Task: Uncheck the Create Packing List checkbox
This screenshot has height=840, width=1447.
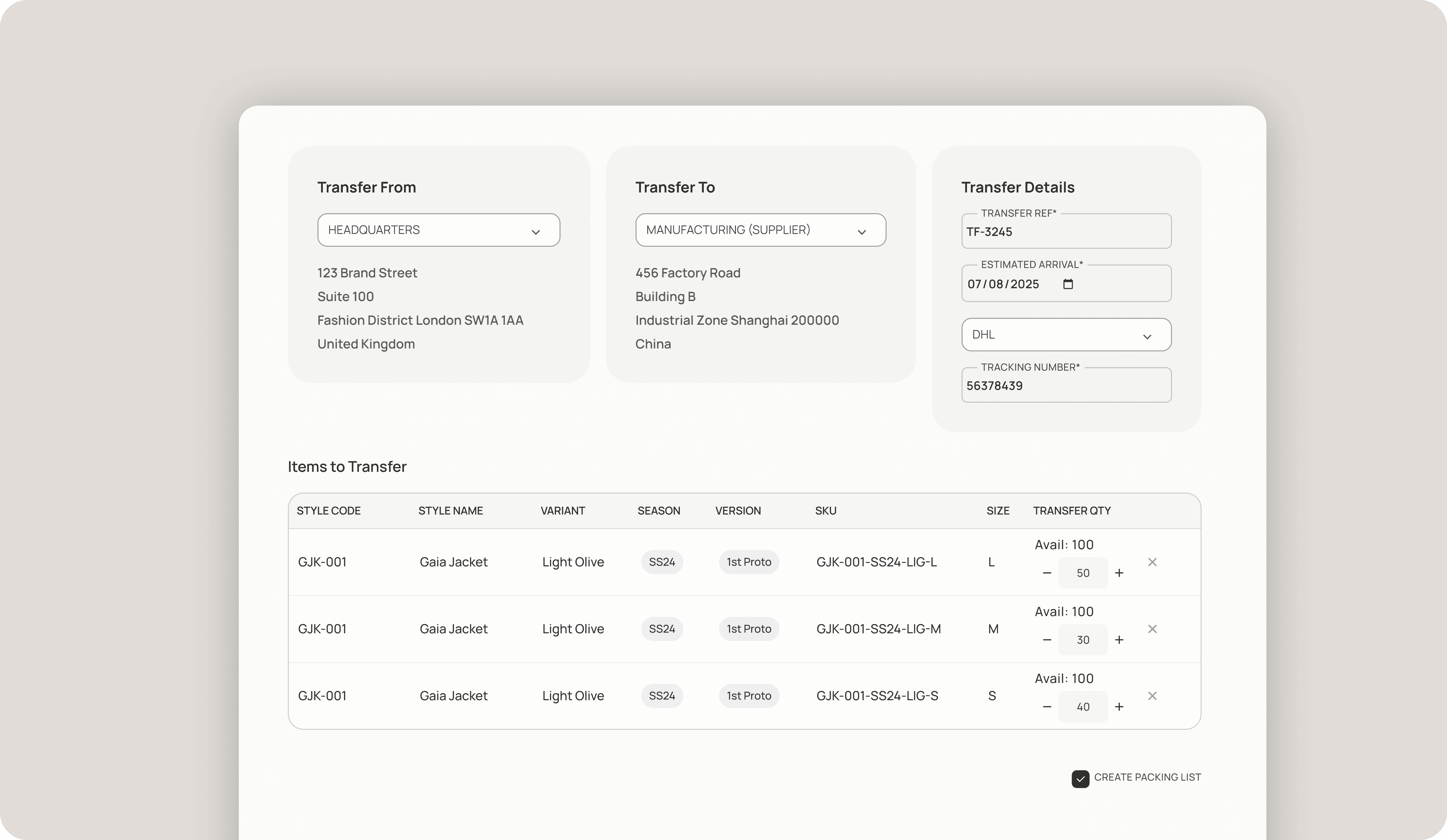Action: click(x=1080, y=778)
